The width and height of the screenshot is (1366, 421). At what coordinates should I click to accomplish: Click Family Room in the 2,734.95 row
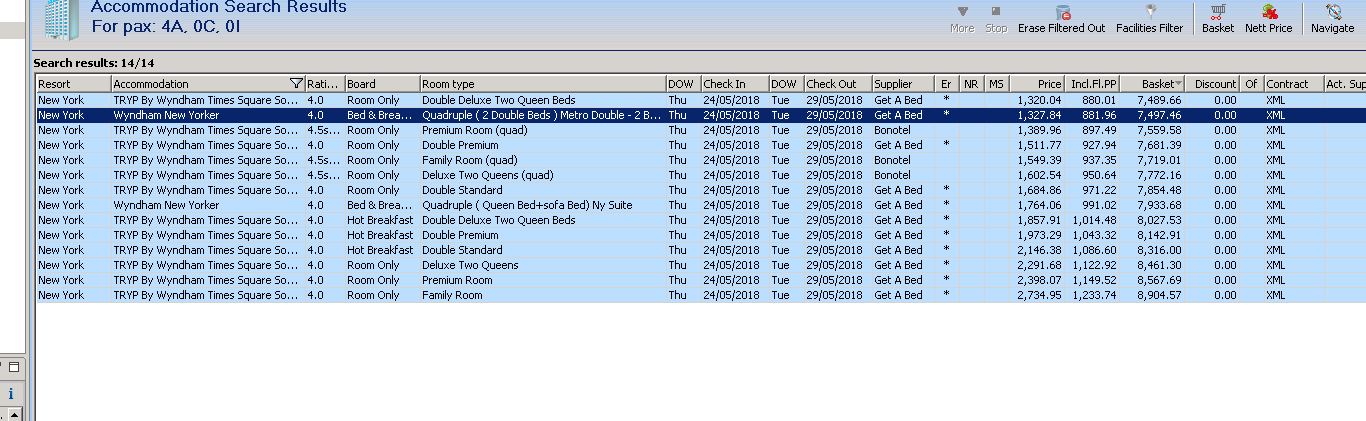pyautogui.click(x=452, y=295)
